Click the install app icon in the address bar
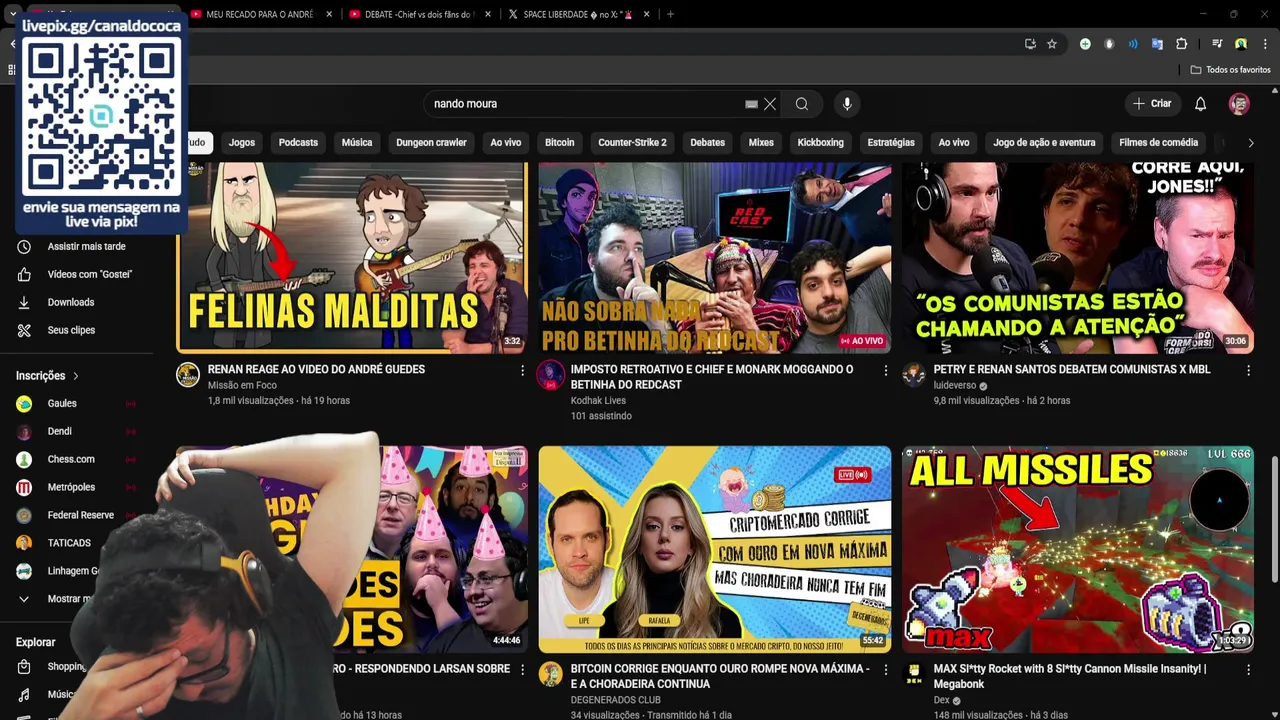 [x=1030, y=44]
